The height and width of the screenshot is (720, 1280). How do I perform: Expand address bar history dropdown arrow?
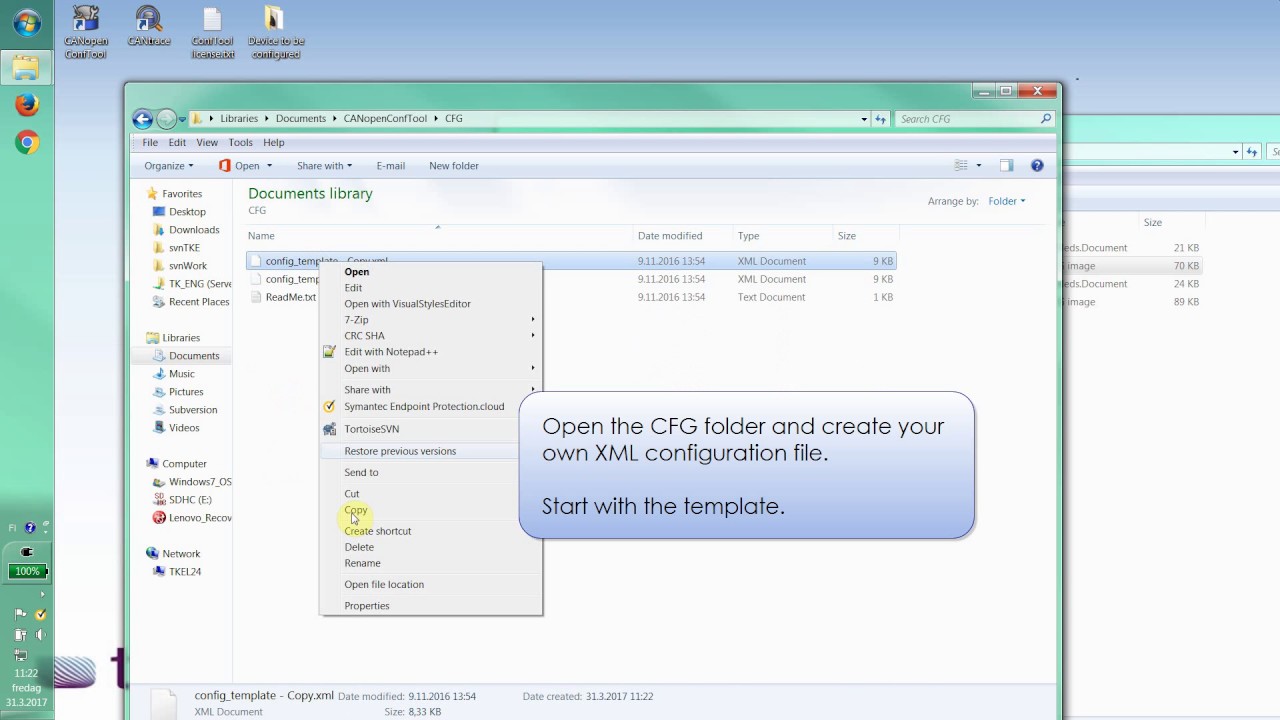(864, 119)
